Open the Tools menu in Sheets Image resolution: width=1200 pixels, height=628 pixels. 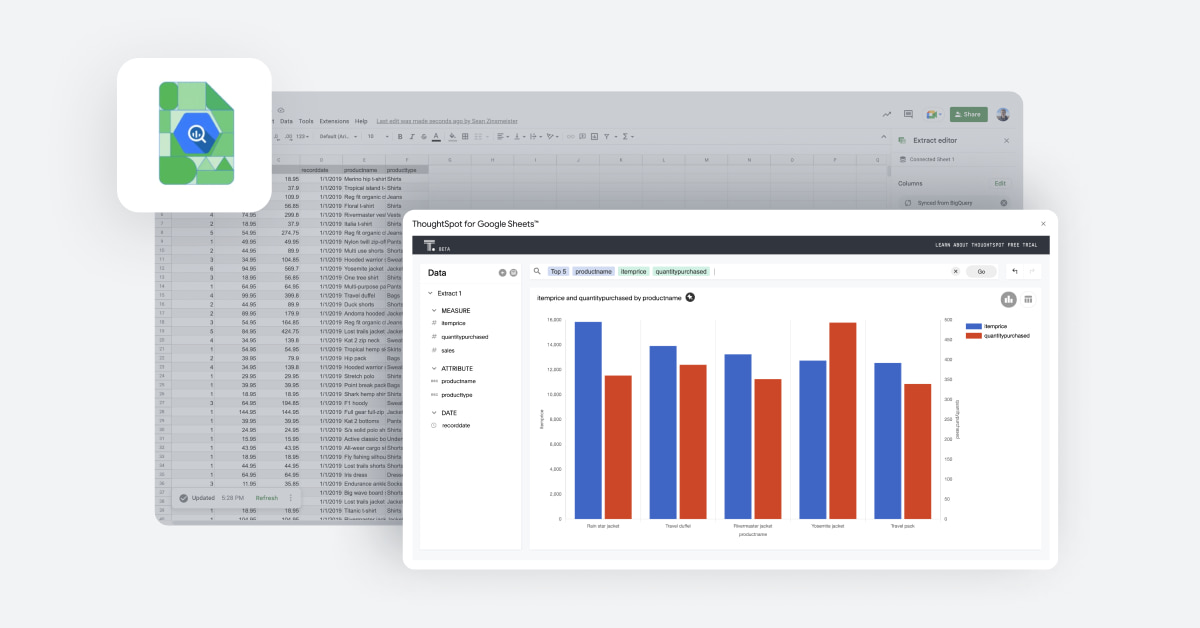[x=306, y=121]
